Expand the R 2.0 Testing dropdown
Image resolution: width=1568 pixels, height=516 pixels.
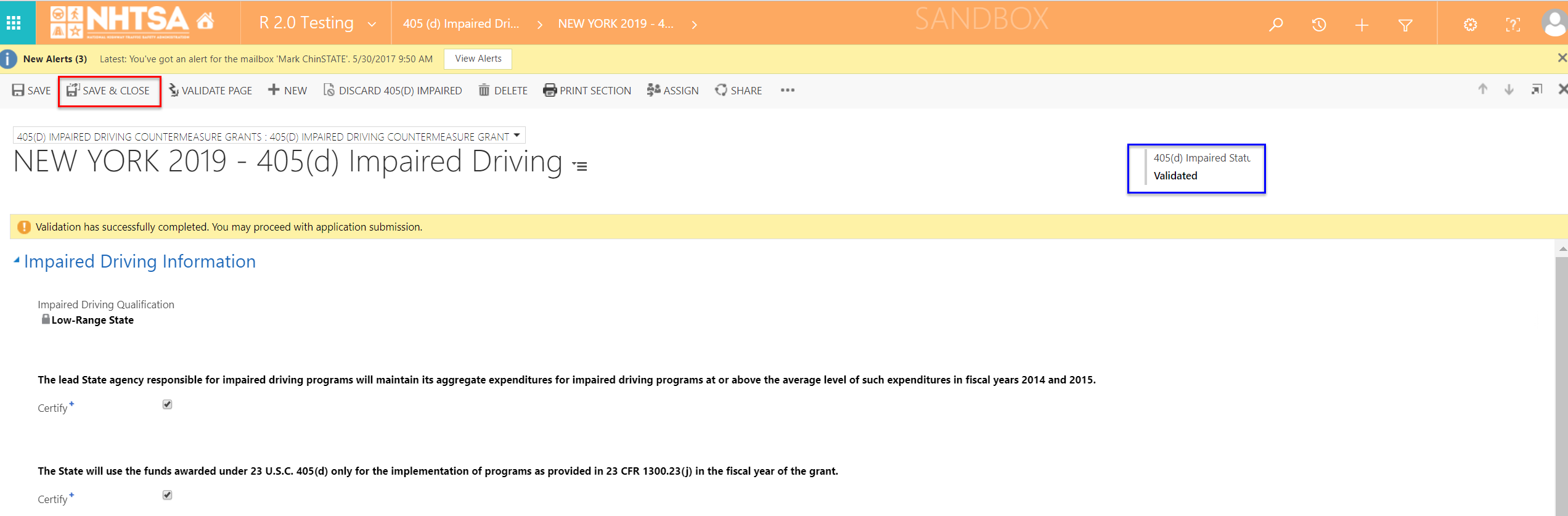pos(372,24)
